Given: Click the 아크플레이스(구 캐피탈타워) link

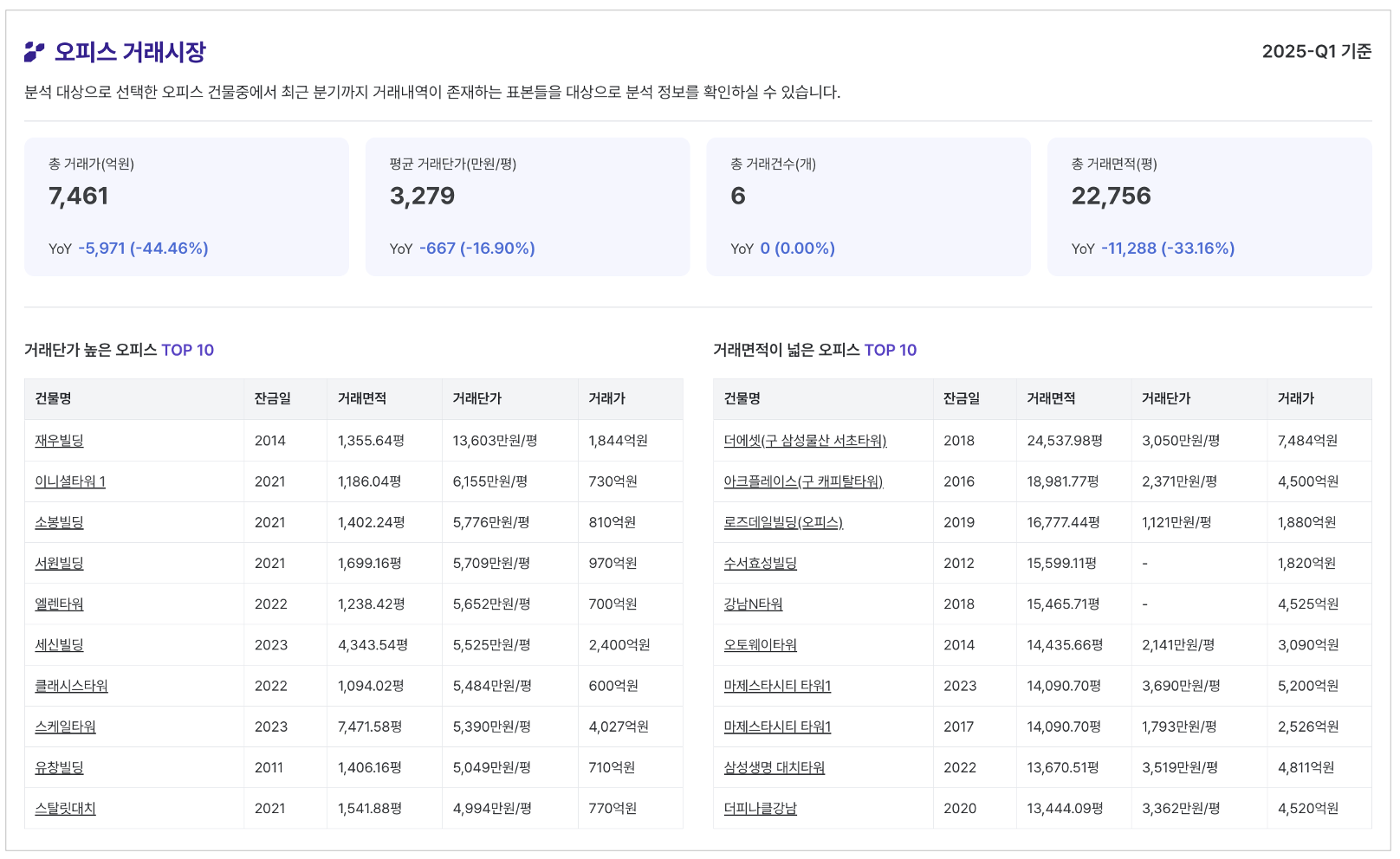Looking at the screenshot, I should (x=803, y=481).
